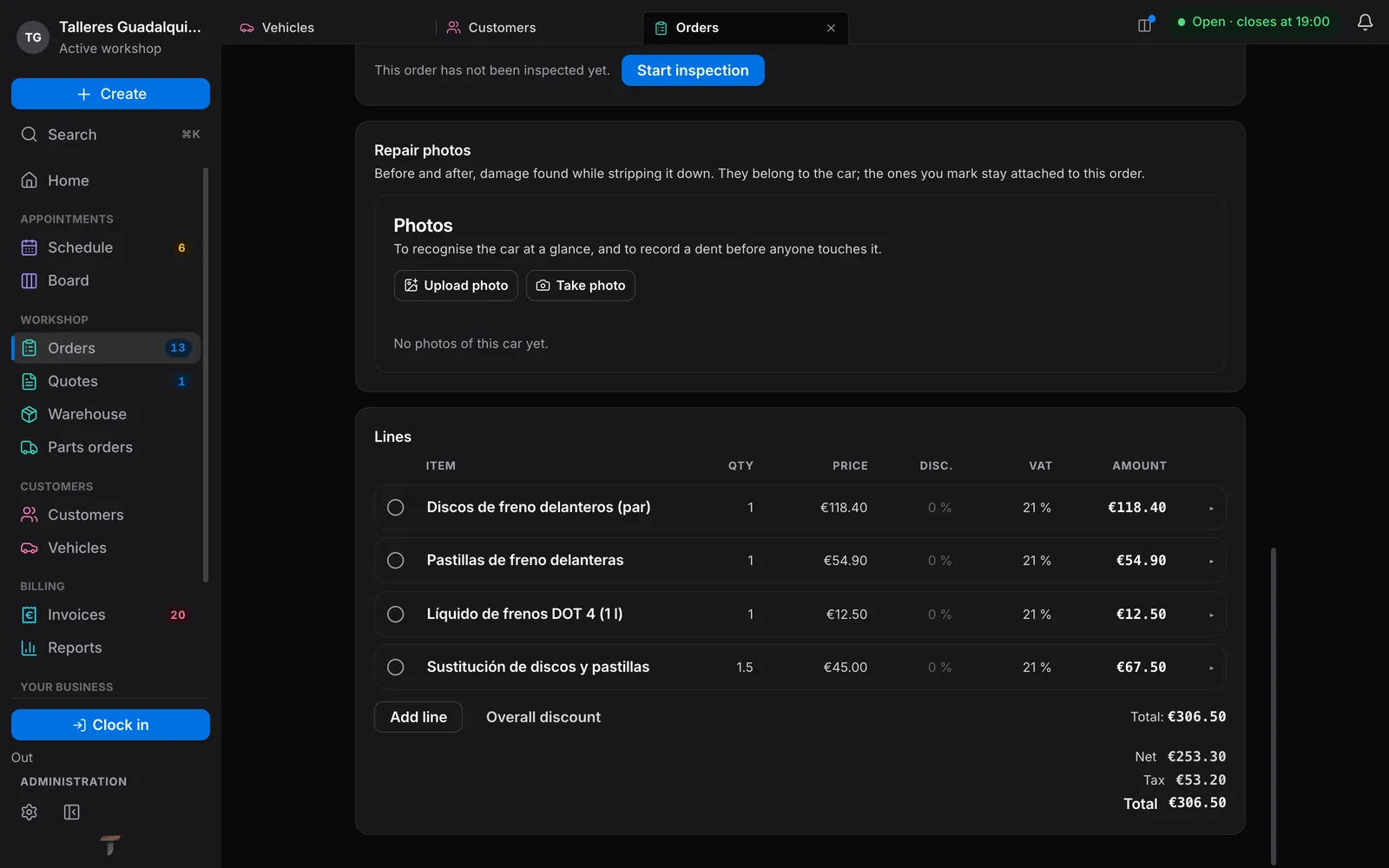Open Customers in the sidebar
1389x868 pixels.
pos(106,515)
